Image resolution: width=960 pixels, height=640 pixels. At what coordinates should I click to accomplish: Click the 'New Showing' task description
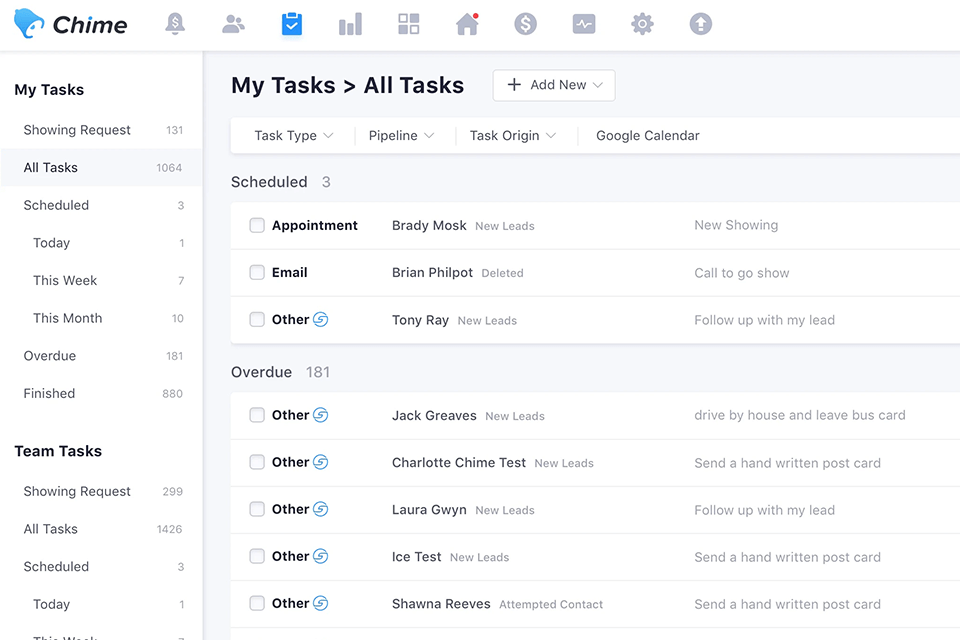tap(736, 225)
